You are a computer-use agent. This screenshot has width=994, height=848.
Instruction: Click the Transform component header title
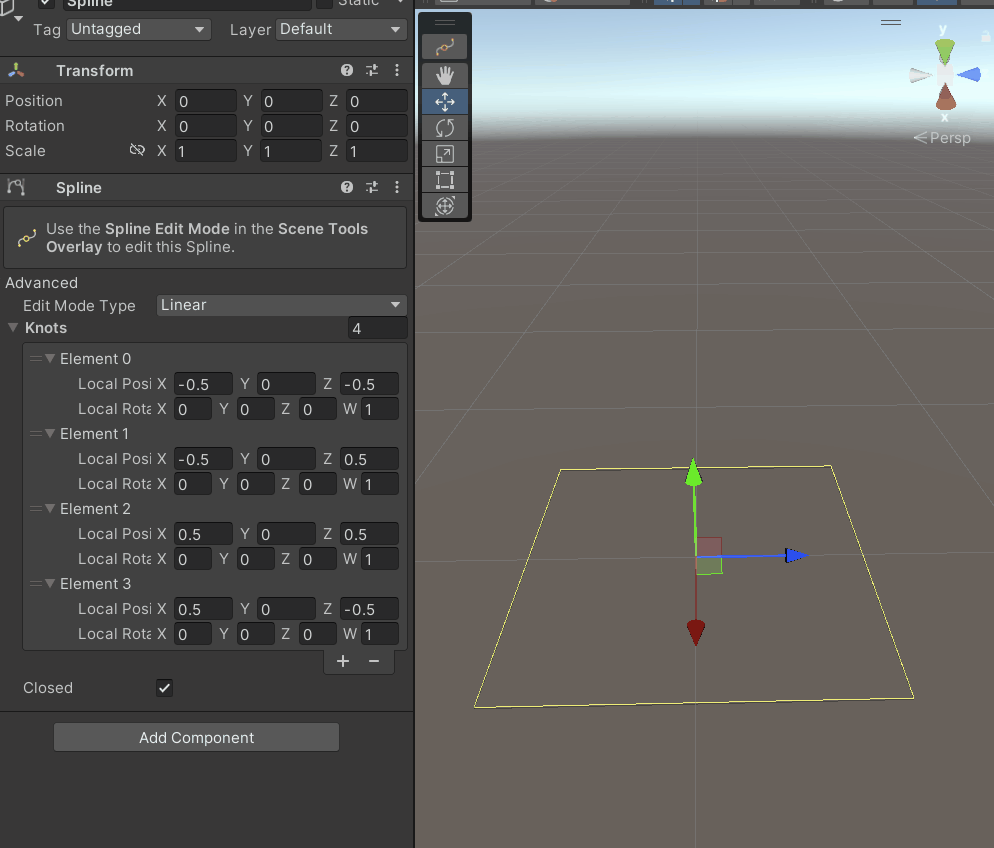click(x=94, y=70)
